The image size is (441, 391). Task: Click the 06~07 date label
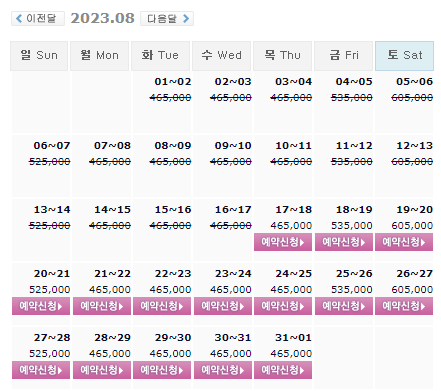click(x=52, y=146)
